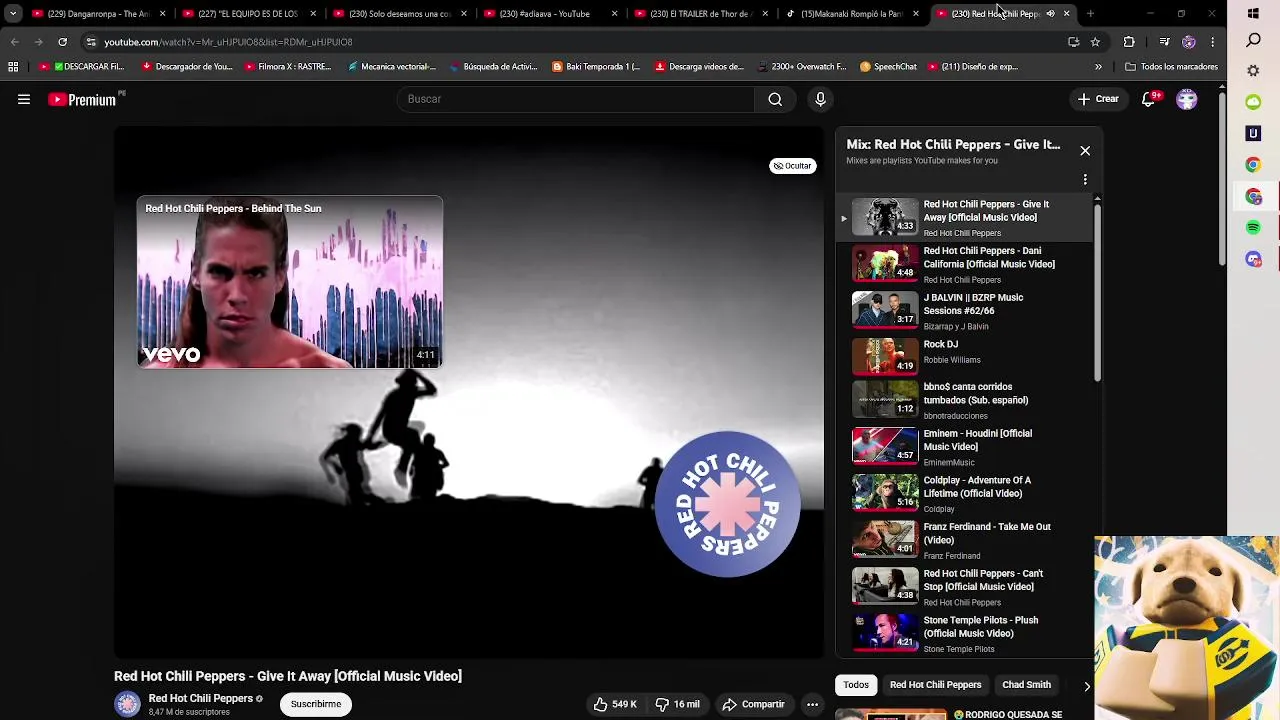Select the Chad Smith filter chip
The image size is (1280, 720).
(x=1027, y=685)
